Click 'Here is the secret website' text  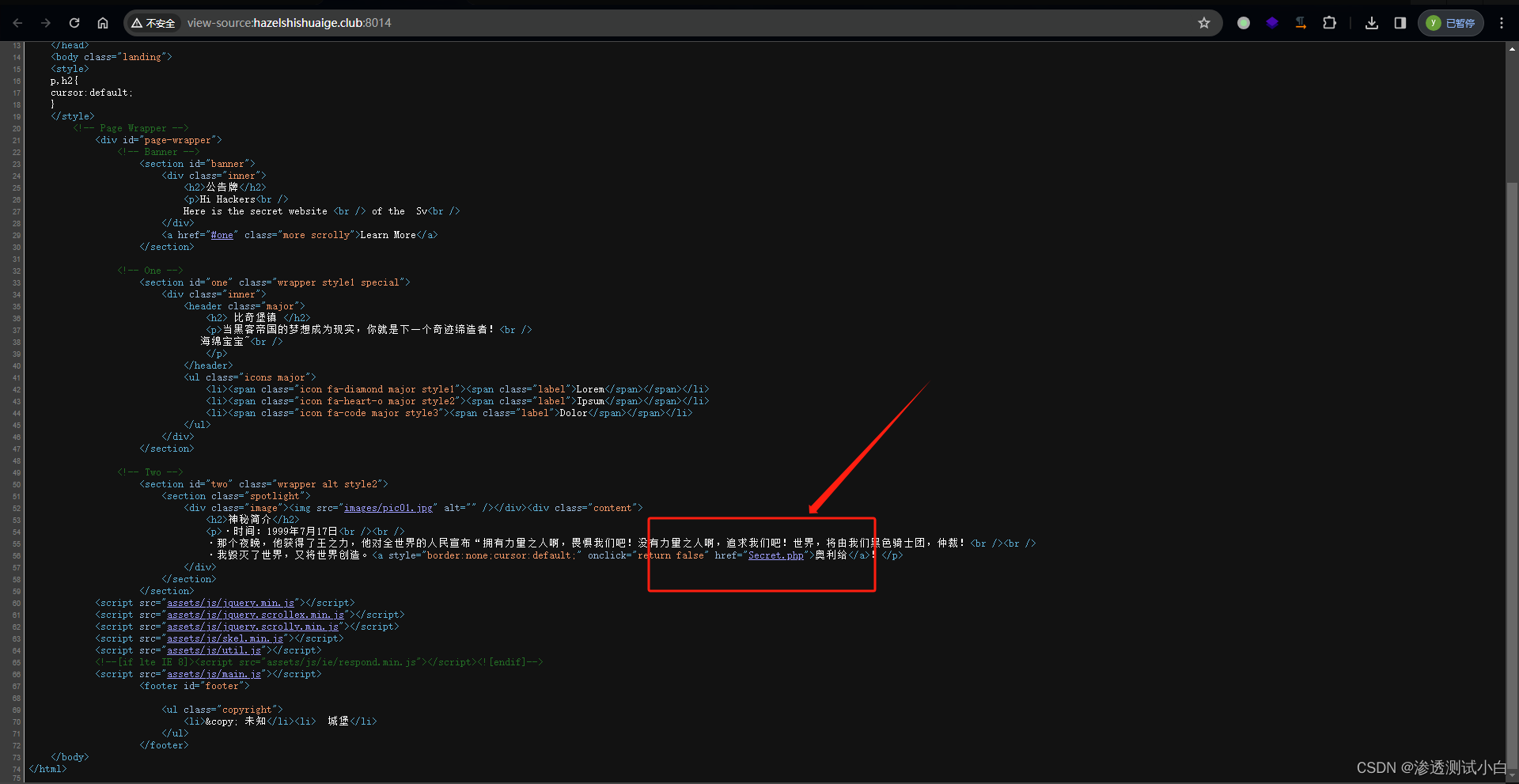pyautogui.click(x=255, y=211)
